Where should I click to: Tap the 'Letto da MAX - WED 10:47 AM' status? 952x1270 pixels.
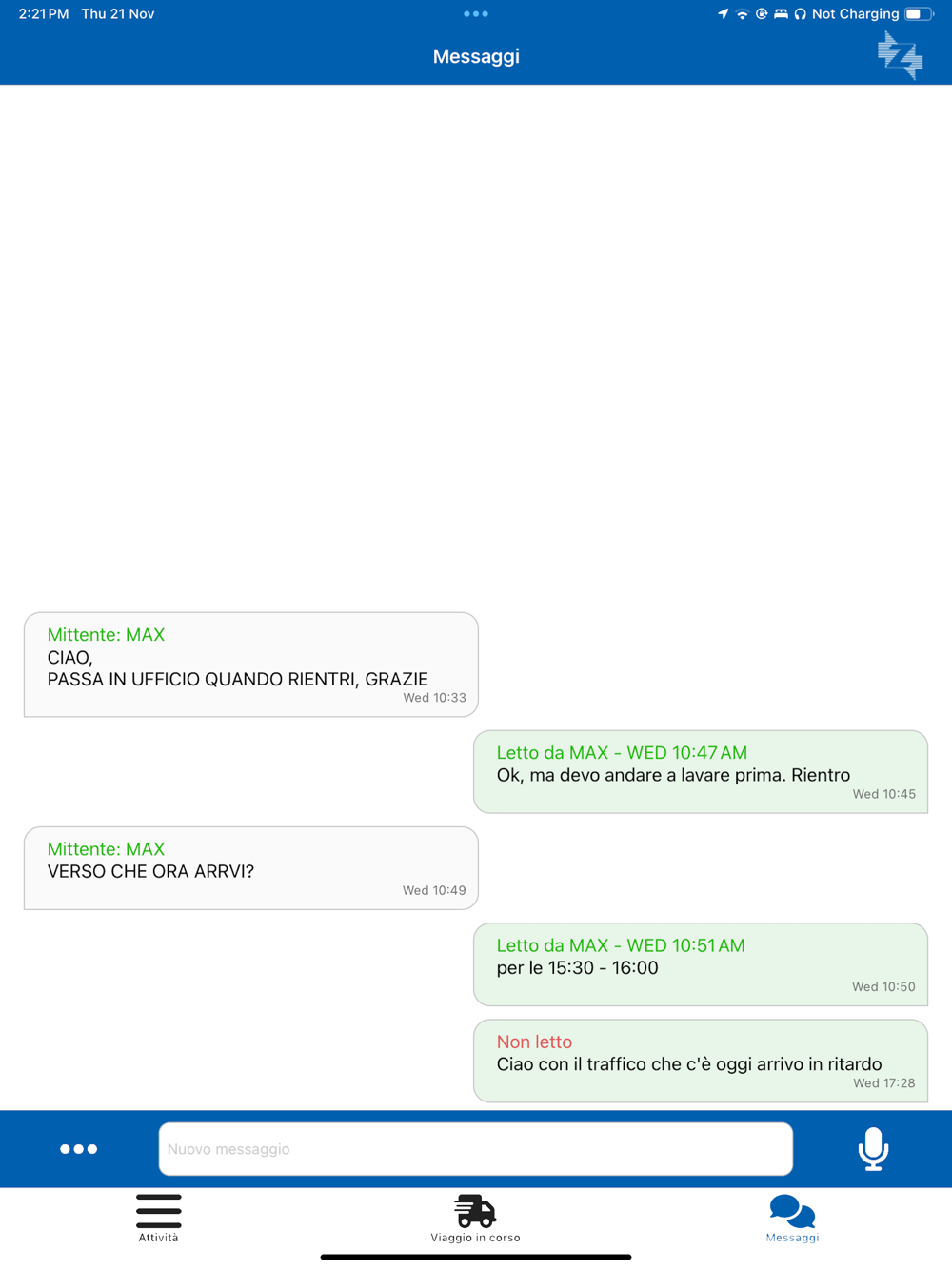click(x=622, y=752)
